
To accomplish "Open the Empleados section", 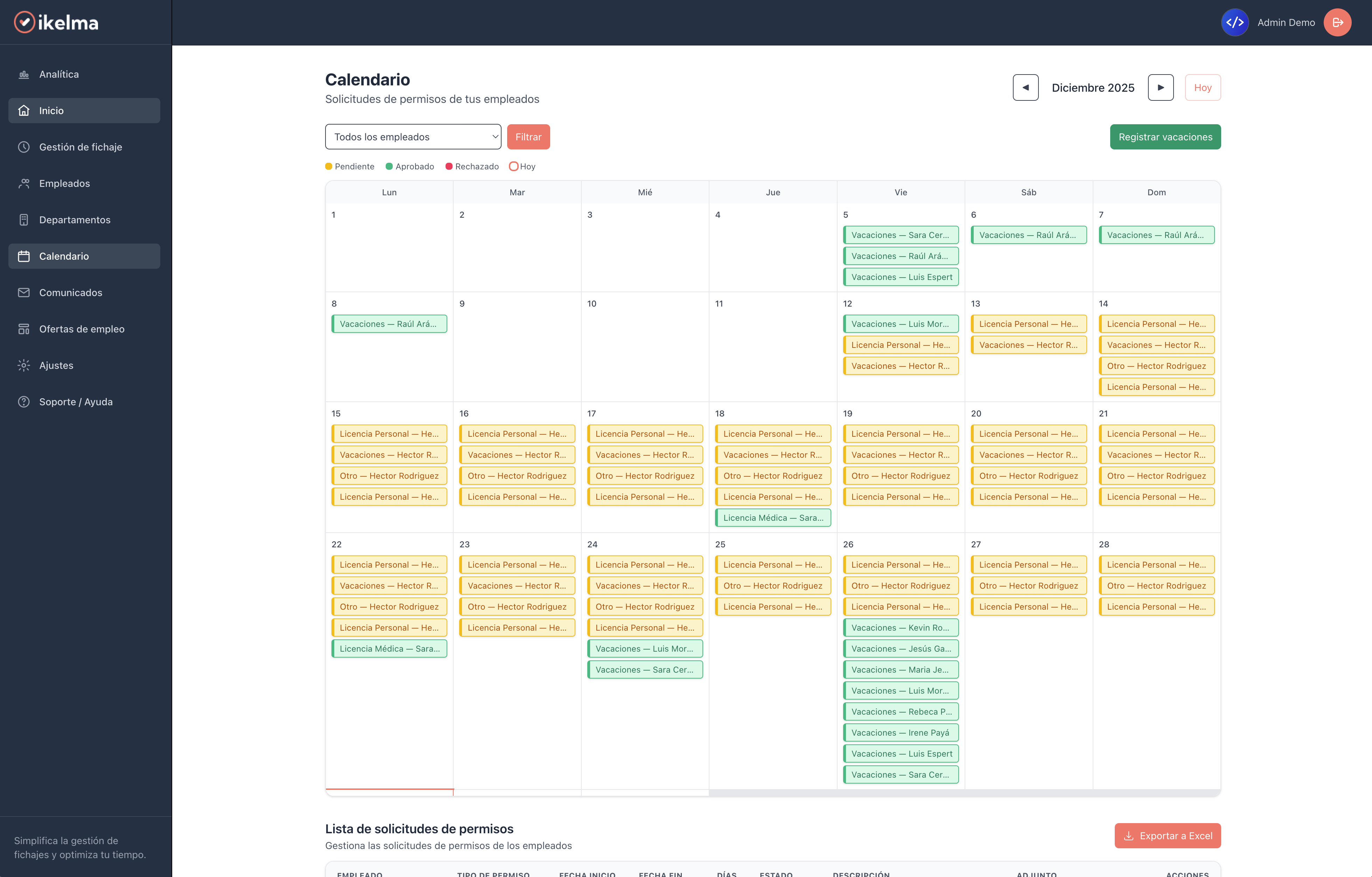I will point(64,183).
